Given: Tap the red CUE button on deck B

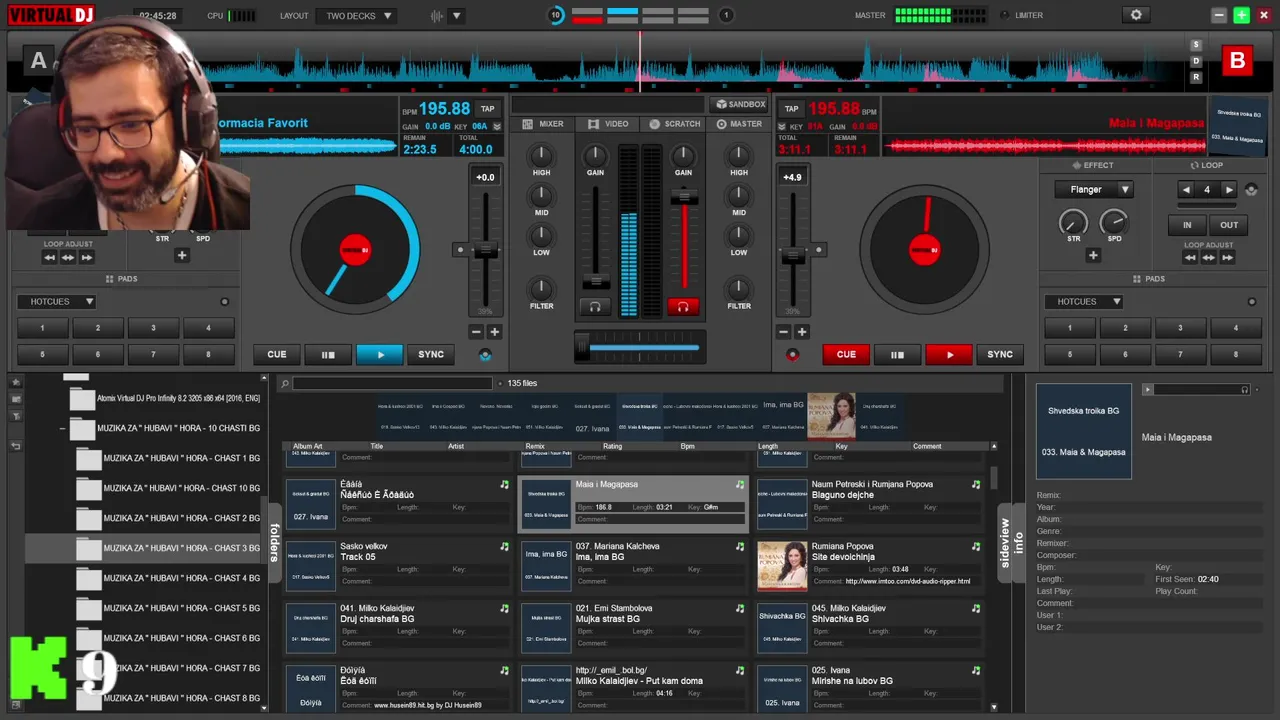Looking at the screenshot, I should click(x=846, y=354).
